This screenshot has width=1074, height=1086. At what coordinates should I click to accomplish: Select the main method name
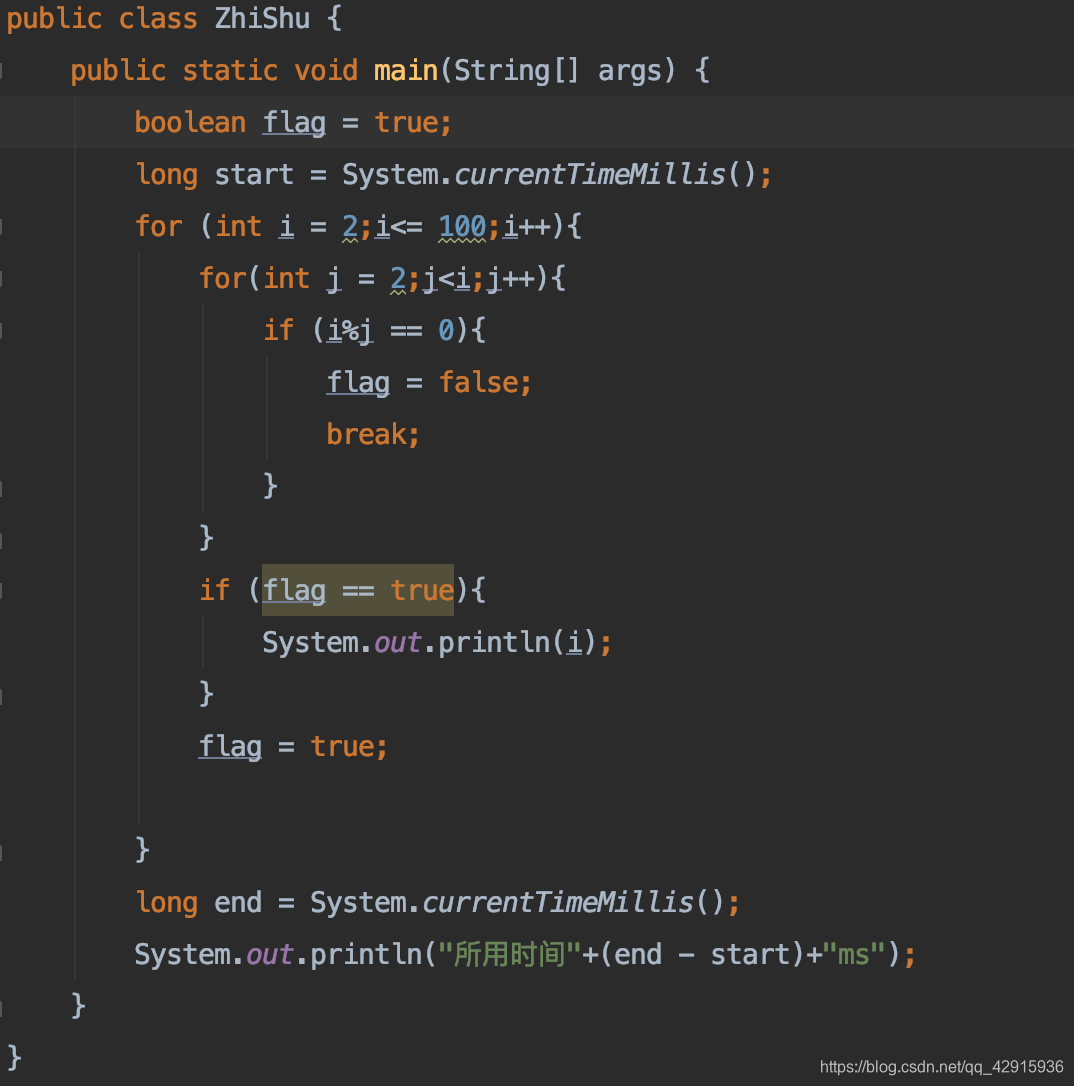pyautogui.click(x=404, y=70)
